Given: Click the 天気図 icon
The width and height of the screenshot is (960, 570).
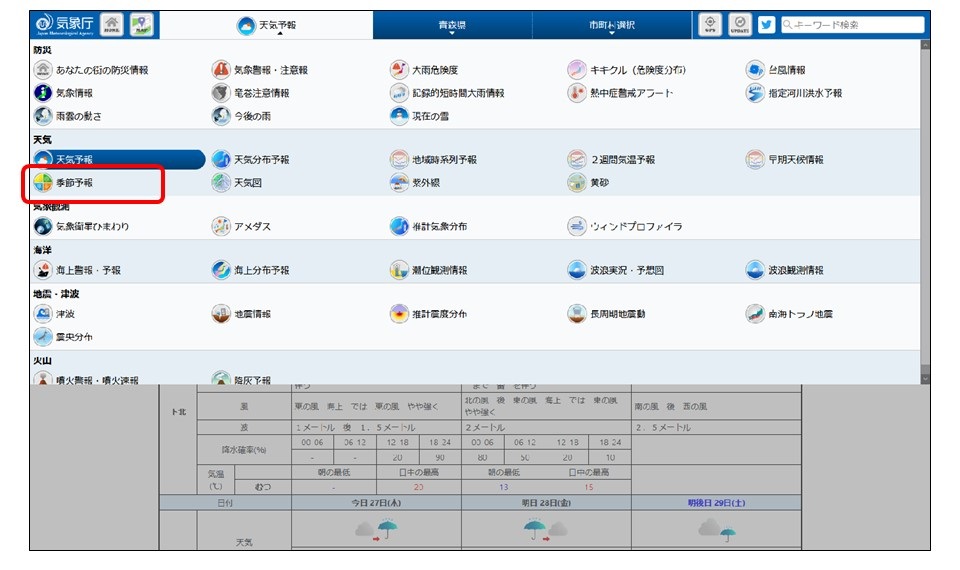Looking at the screenshot, I should point(220,182).
